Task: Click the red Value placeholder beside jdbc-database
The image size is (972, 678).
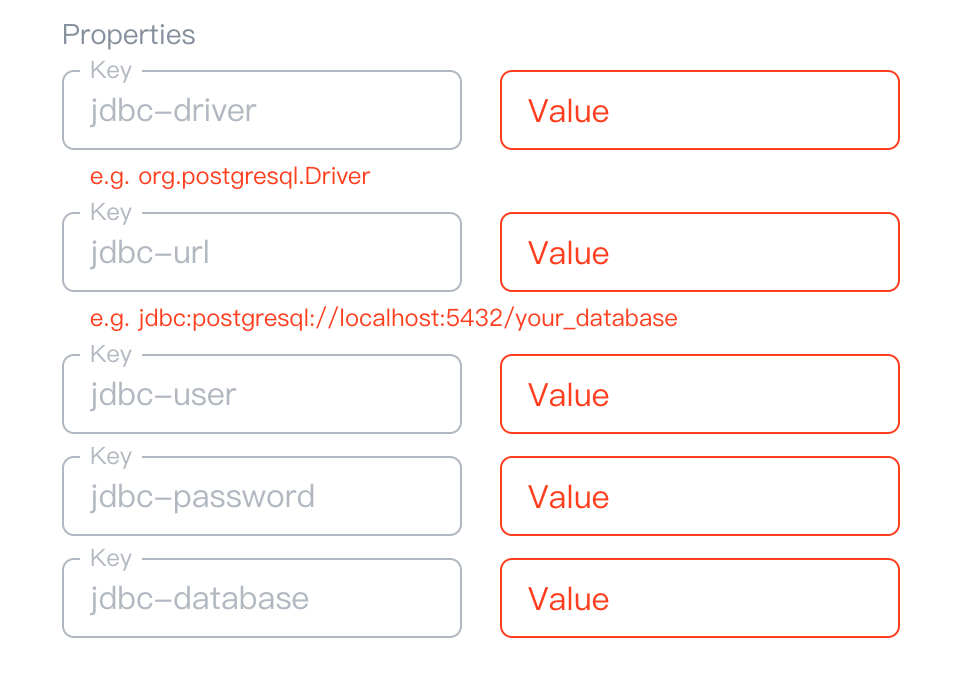Action: [x=568, y=599]
